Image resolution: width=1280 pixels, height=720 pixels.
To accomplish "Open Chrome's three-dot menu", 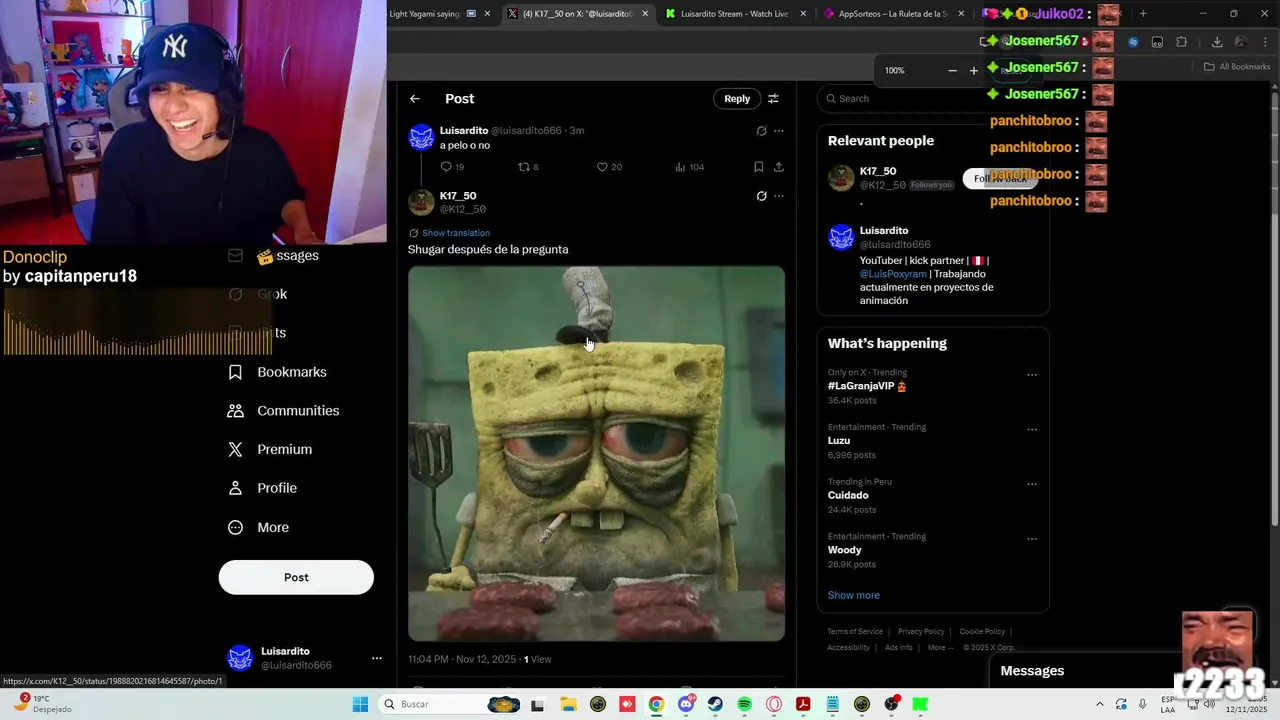I will click(1265, 42).
